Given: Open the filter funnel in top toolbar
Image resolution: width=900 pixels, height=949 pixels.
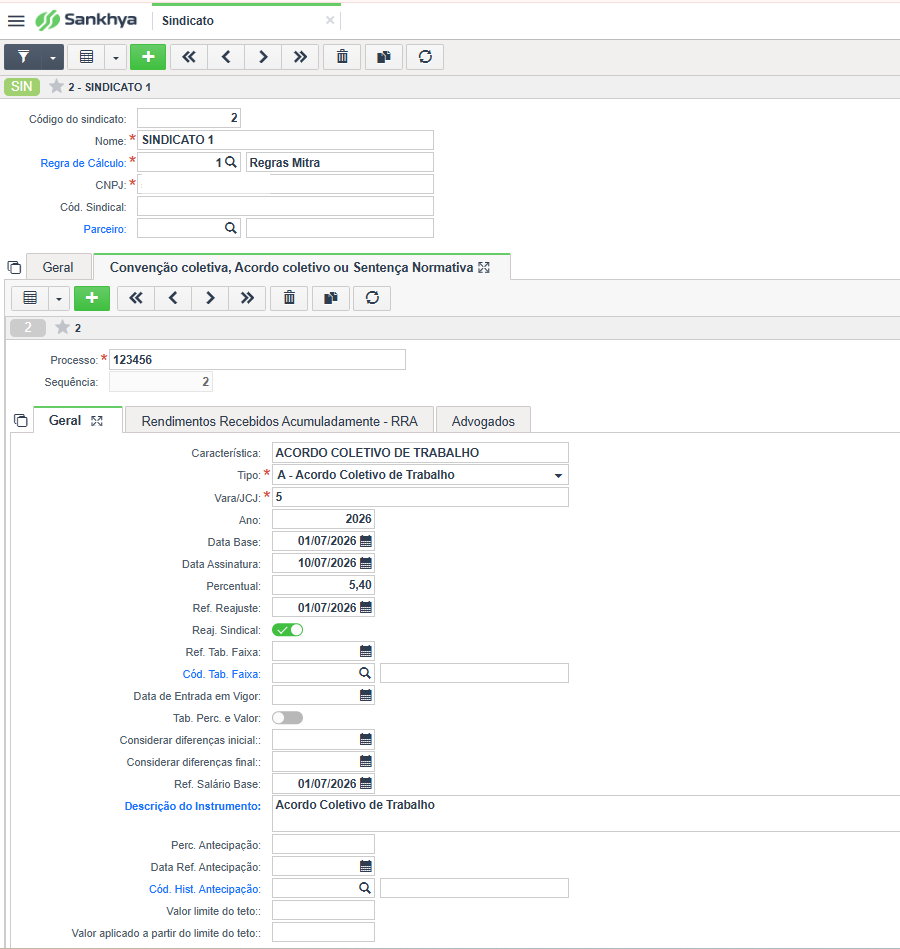Looking at the screenshot, I should tap(23, 57).
